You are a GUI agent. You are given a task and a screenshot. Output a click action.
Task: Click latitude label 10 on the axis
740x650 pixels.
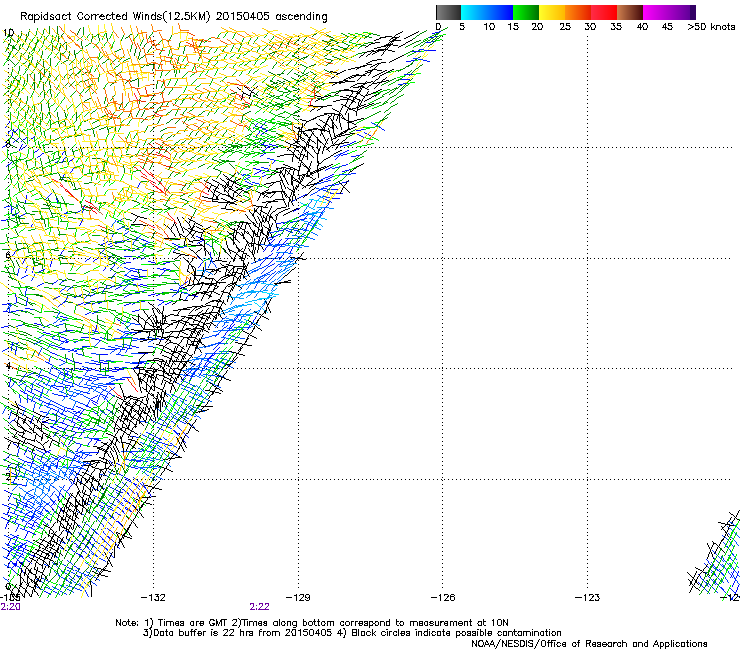click(8, 33)
